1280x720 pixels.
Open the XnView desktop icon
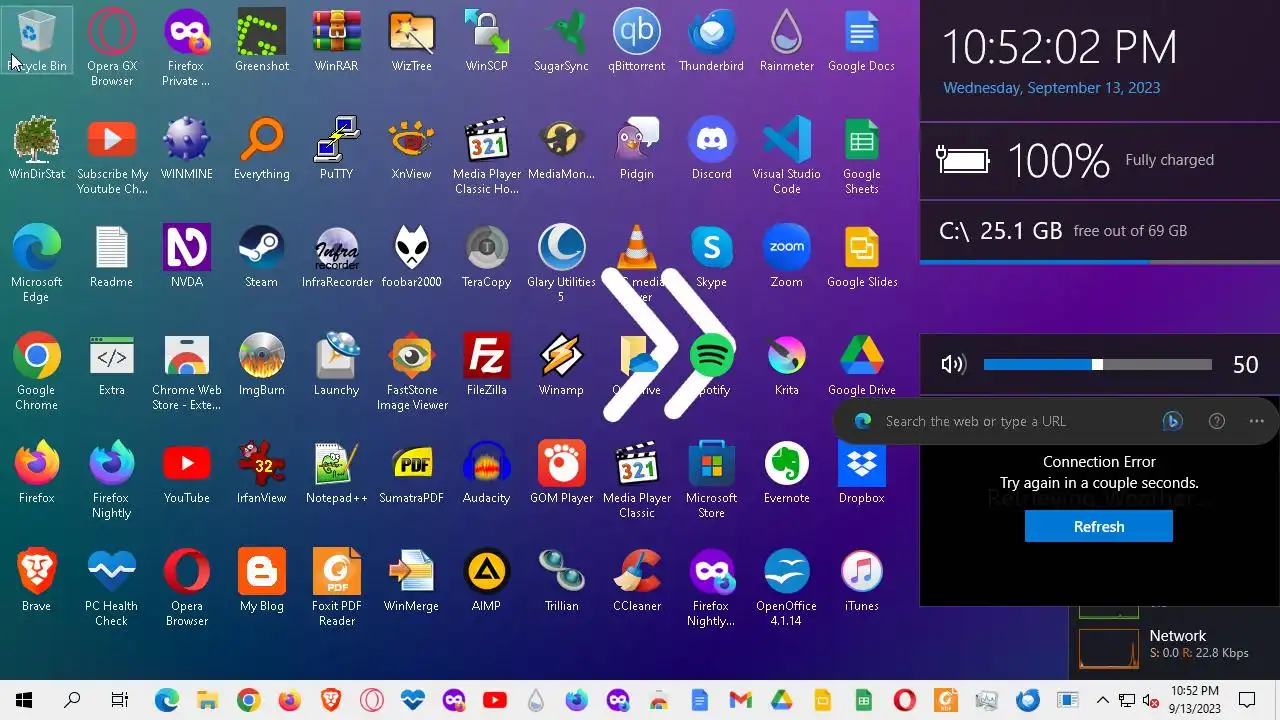click(412, 149)
